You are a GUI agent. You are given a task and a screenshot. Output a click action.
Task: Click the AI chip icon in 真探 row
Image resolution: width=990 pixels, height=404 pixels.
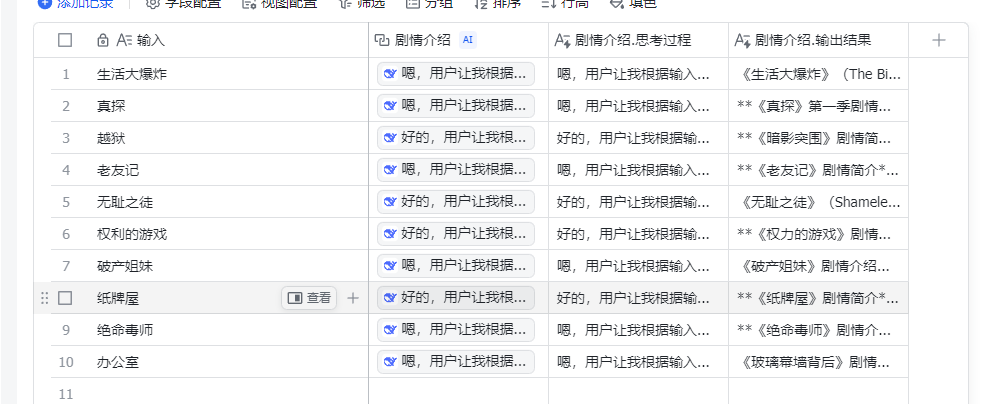pyautogui.click(x=390, y=105)
